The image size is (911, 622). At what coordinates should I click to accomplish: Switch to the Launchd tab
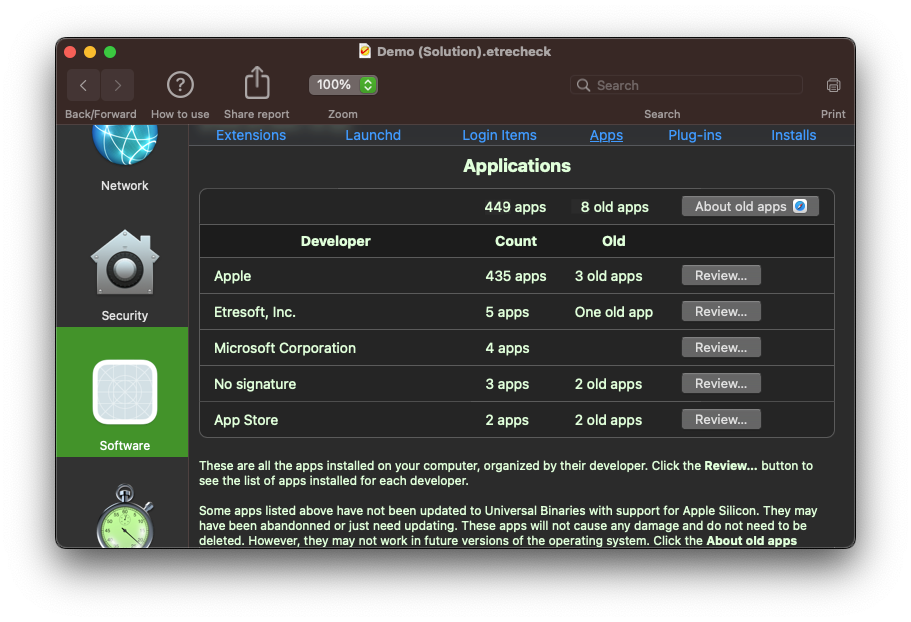pyautogui.click(x=373, y=135)
